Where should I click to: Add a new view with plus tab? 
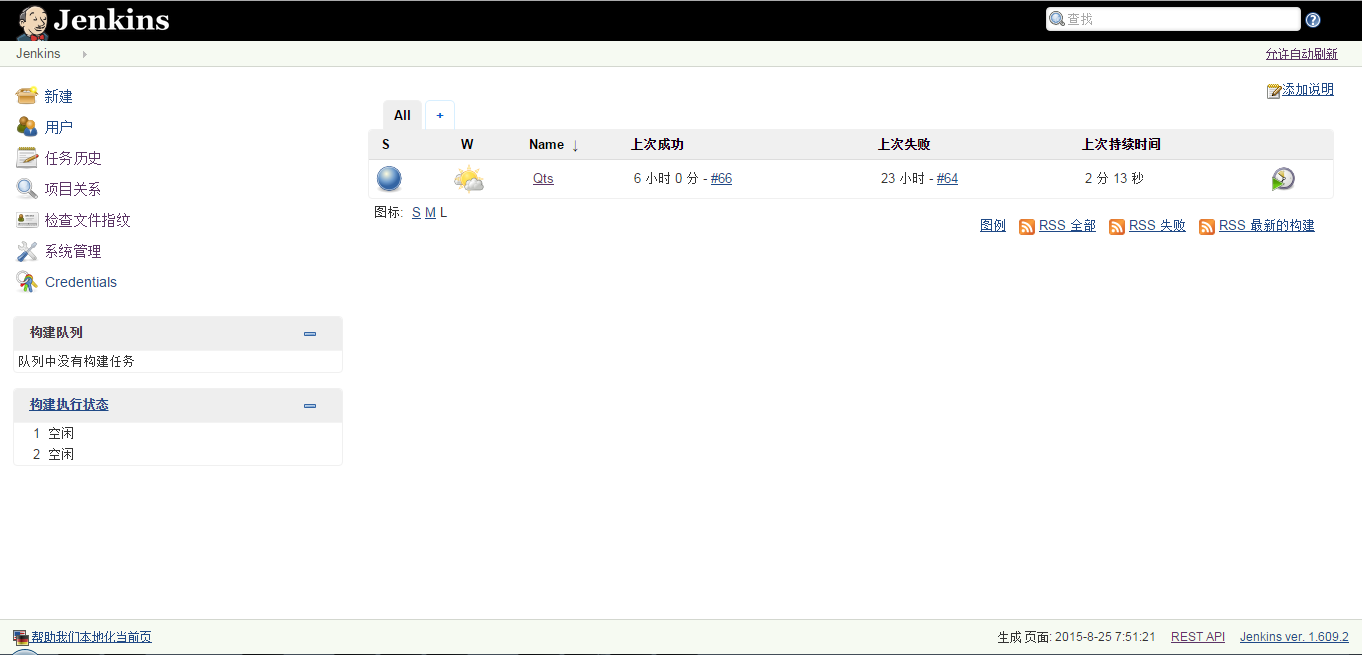point(440,115)
